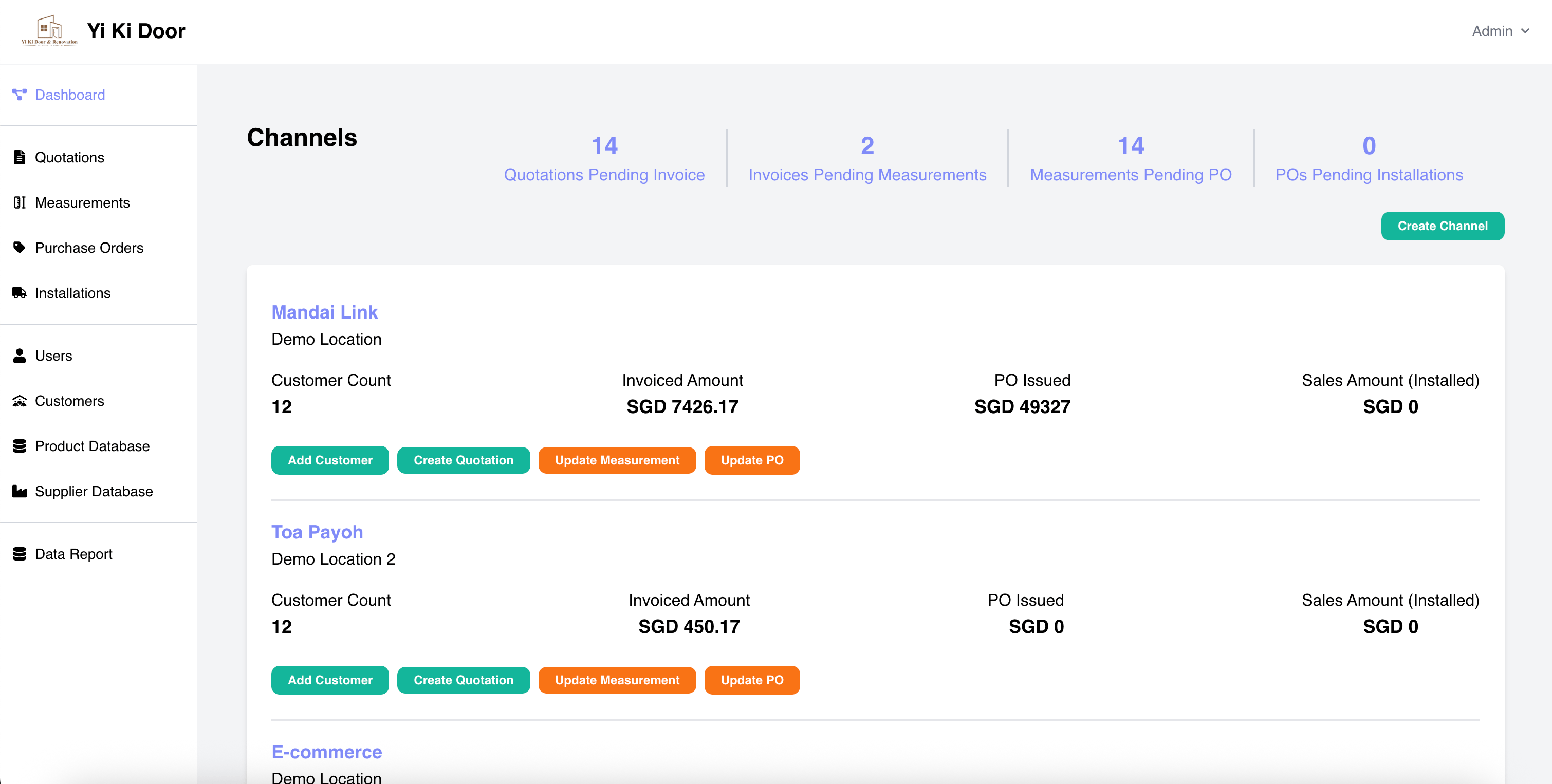Click the Data Report database icon

point(20,553)
